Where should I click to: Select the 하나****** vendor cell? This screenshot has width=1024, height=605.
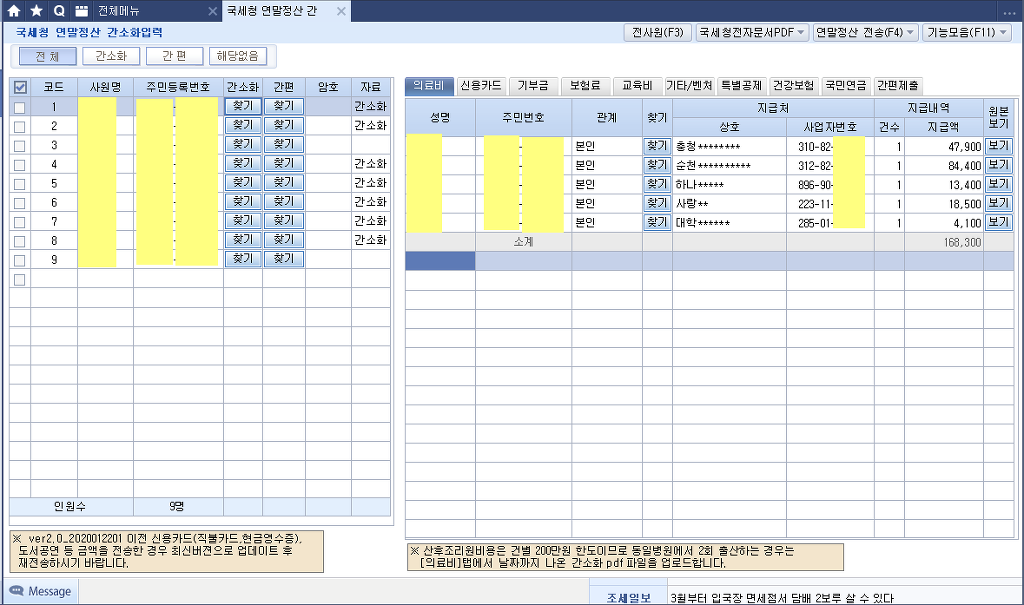729,184
